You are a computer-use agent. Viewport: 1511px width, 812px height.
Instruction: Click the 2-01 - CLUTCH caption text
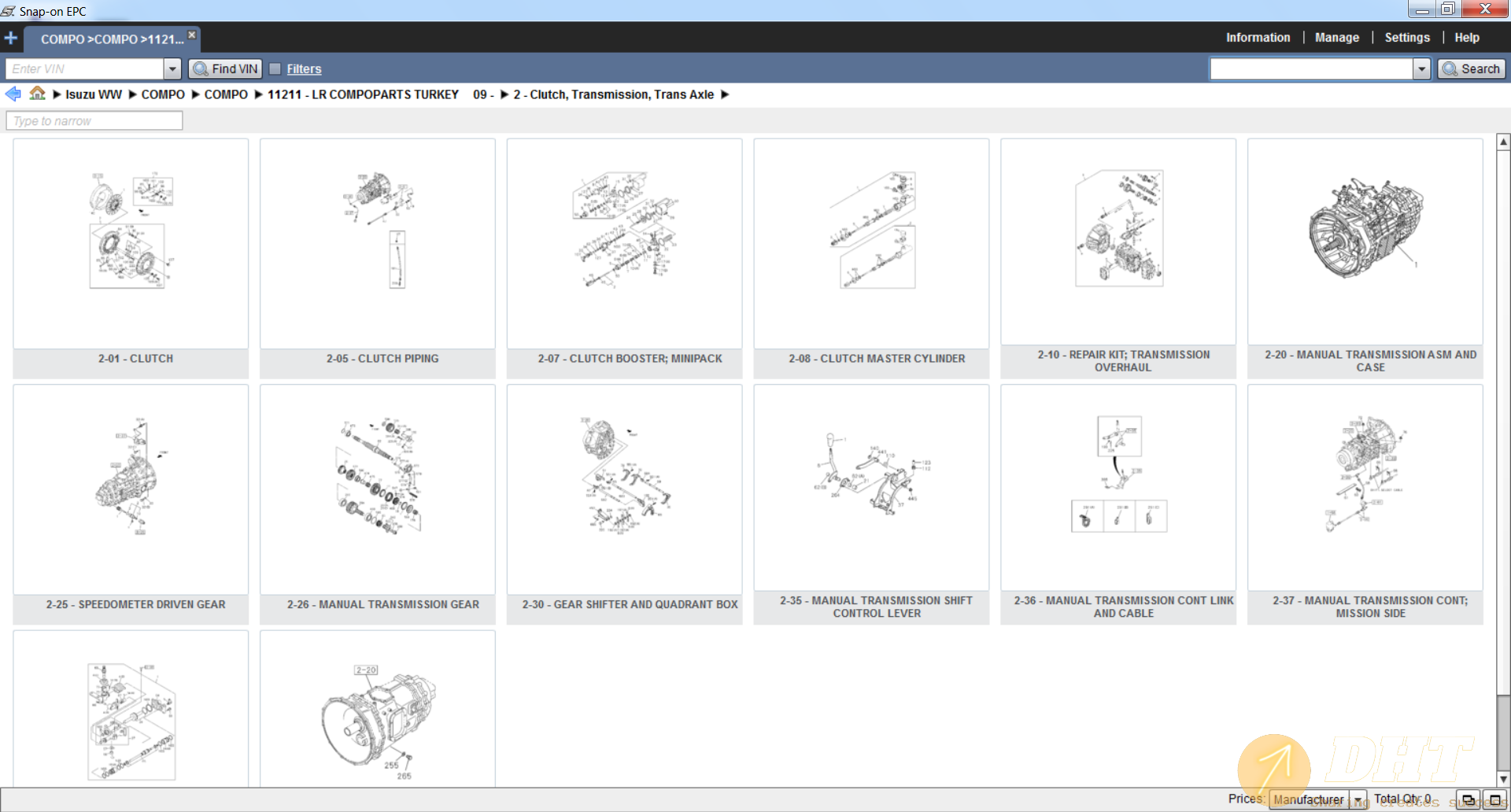(135, 359)
